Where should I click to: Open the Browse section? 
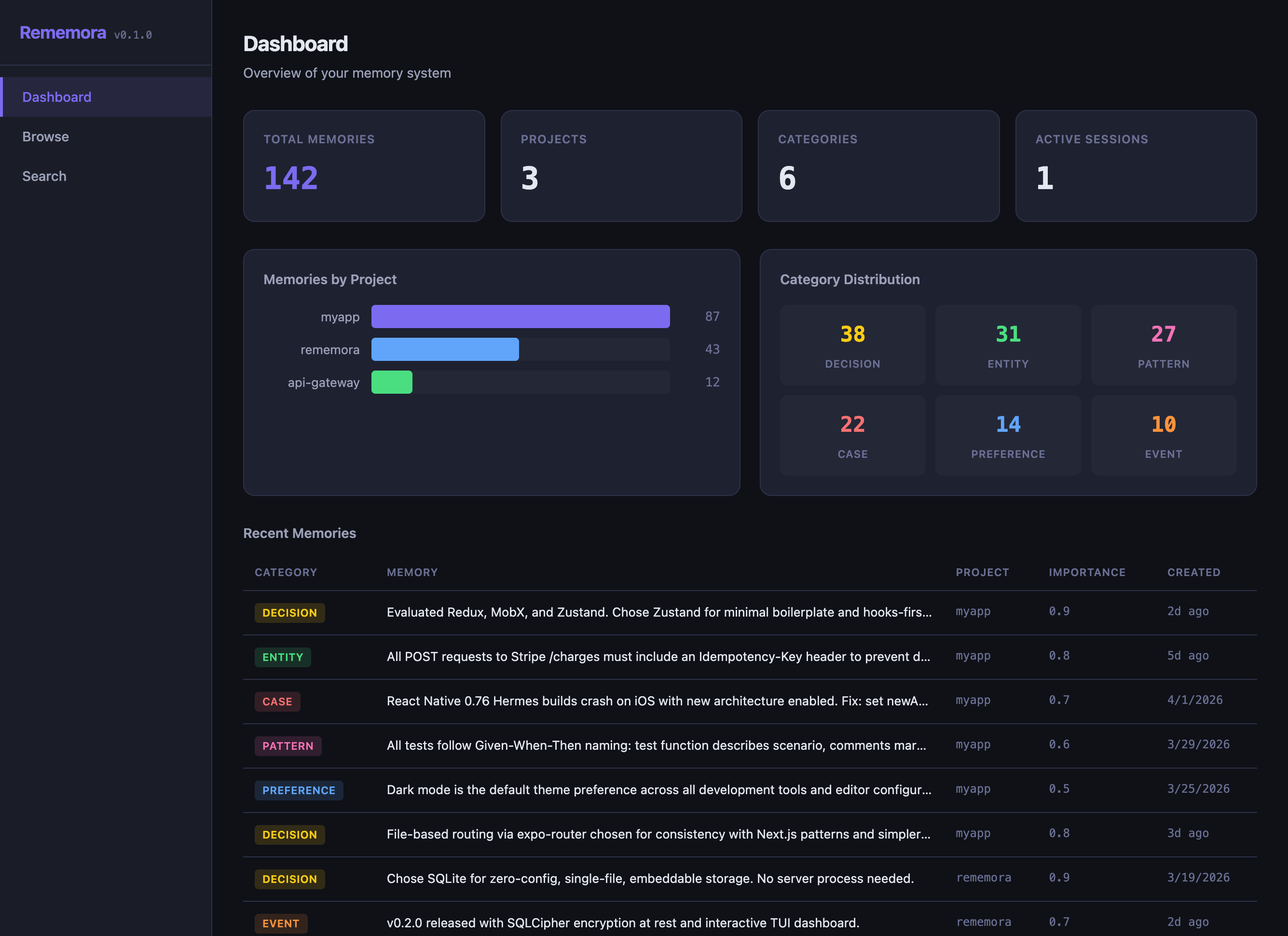coord(46,137)
